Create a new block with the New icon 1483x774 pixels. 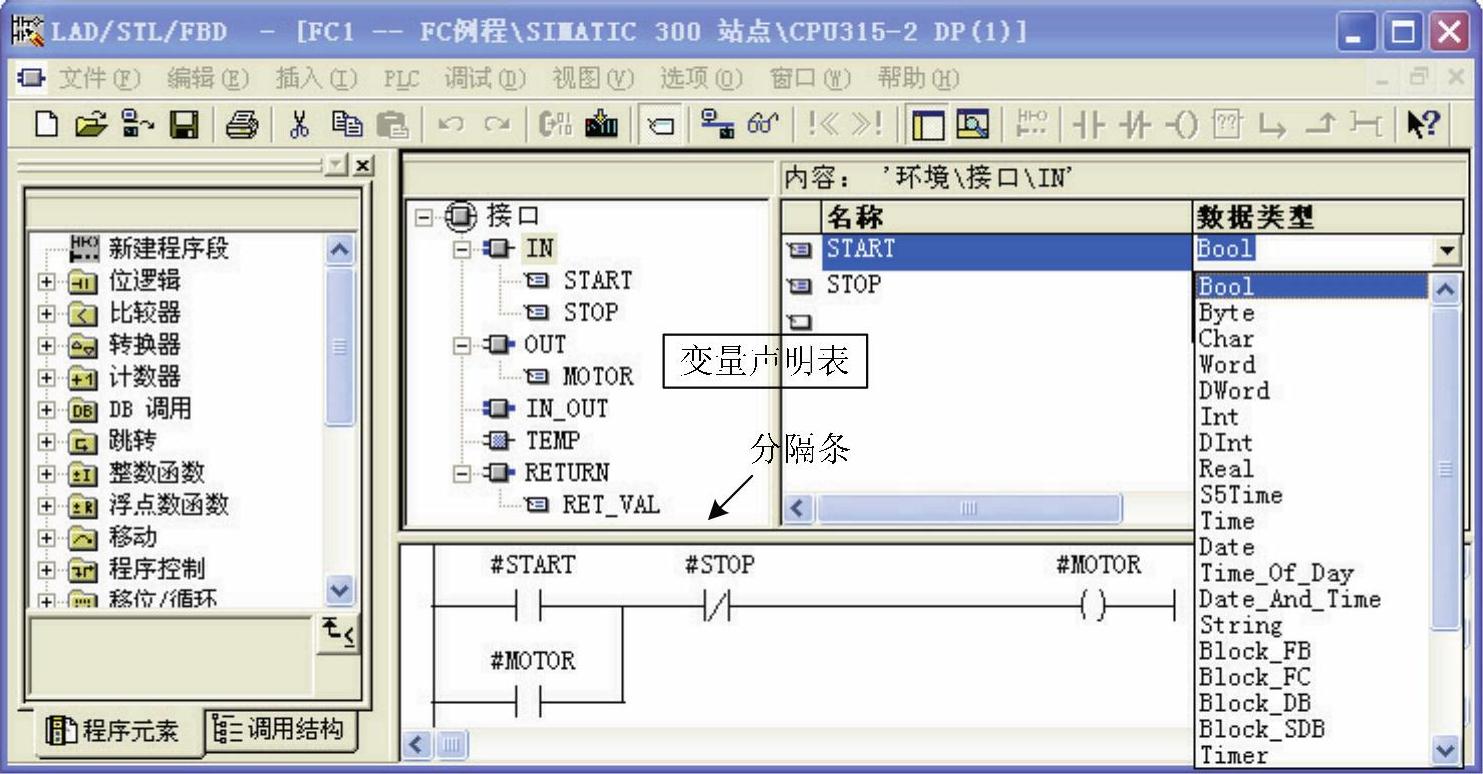[x=46, y=124]
